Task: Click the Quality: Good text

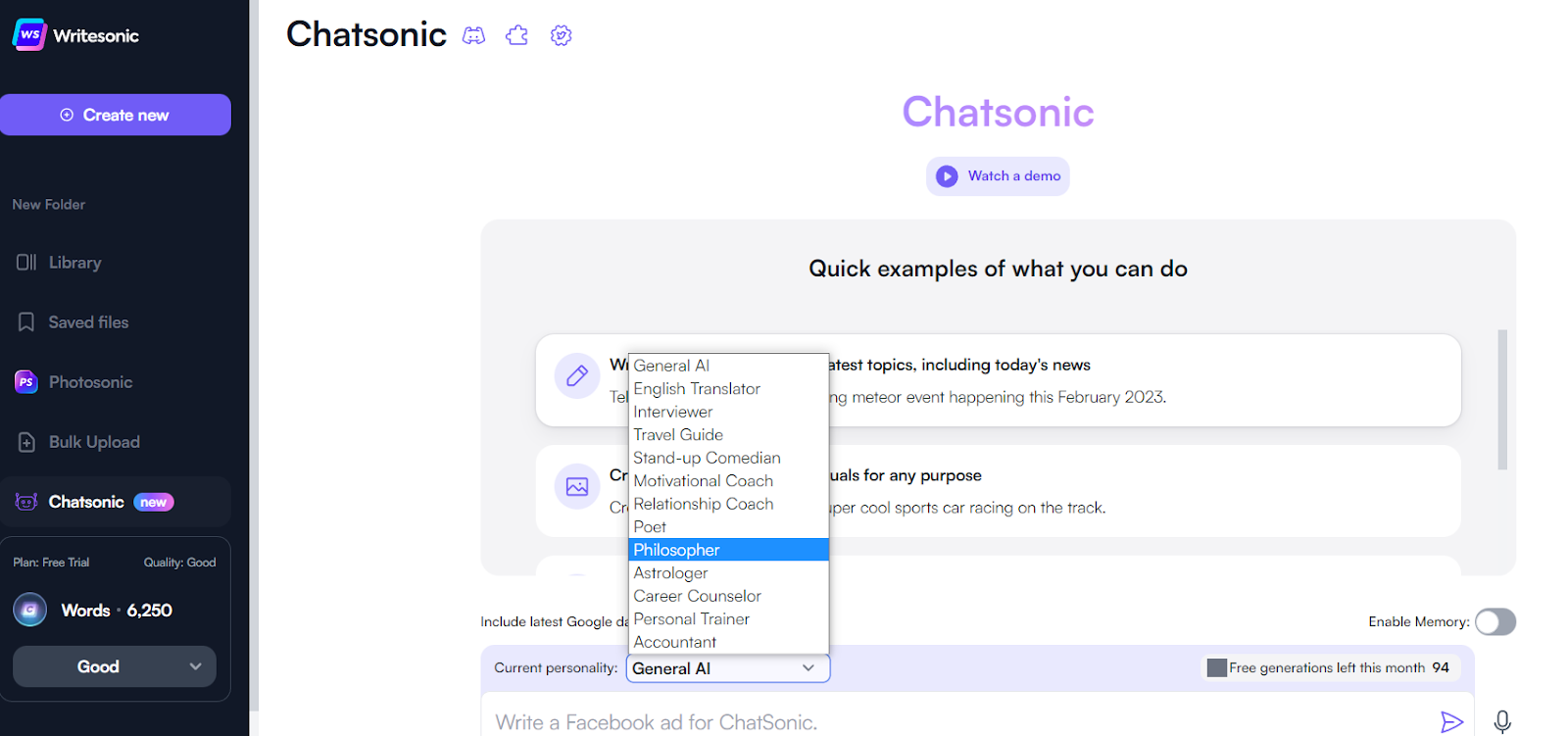Action: 179,563
